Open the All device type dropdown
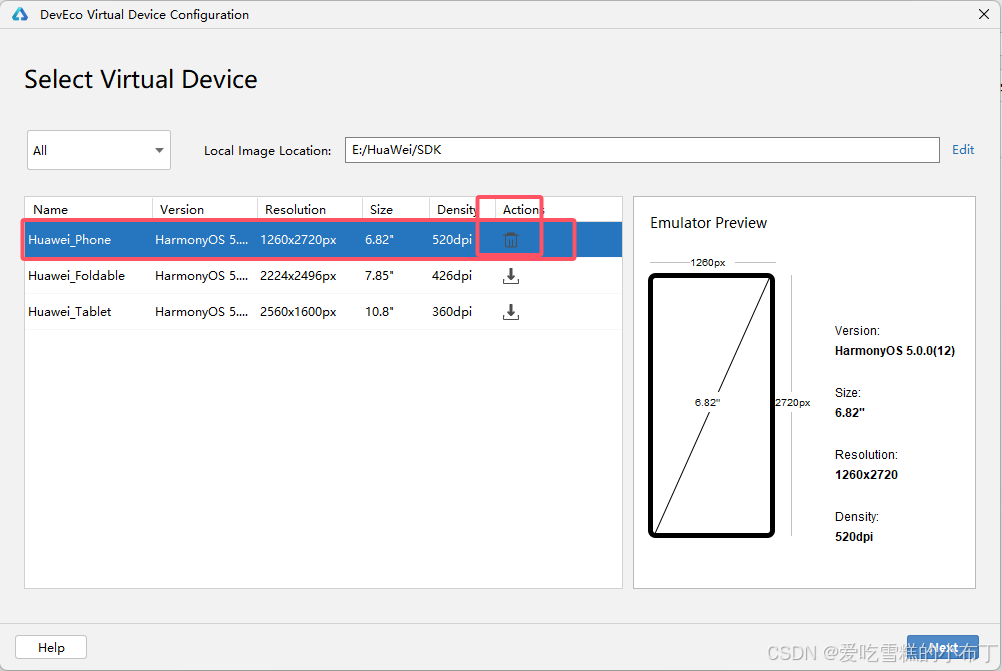 (x=98, y=150)
